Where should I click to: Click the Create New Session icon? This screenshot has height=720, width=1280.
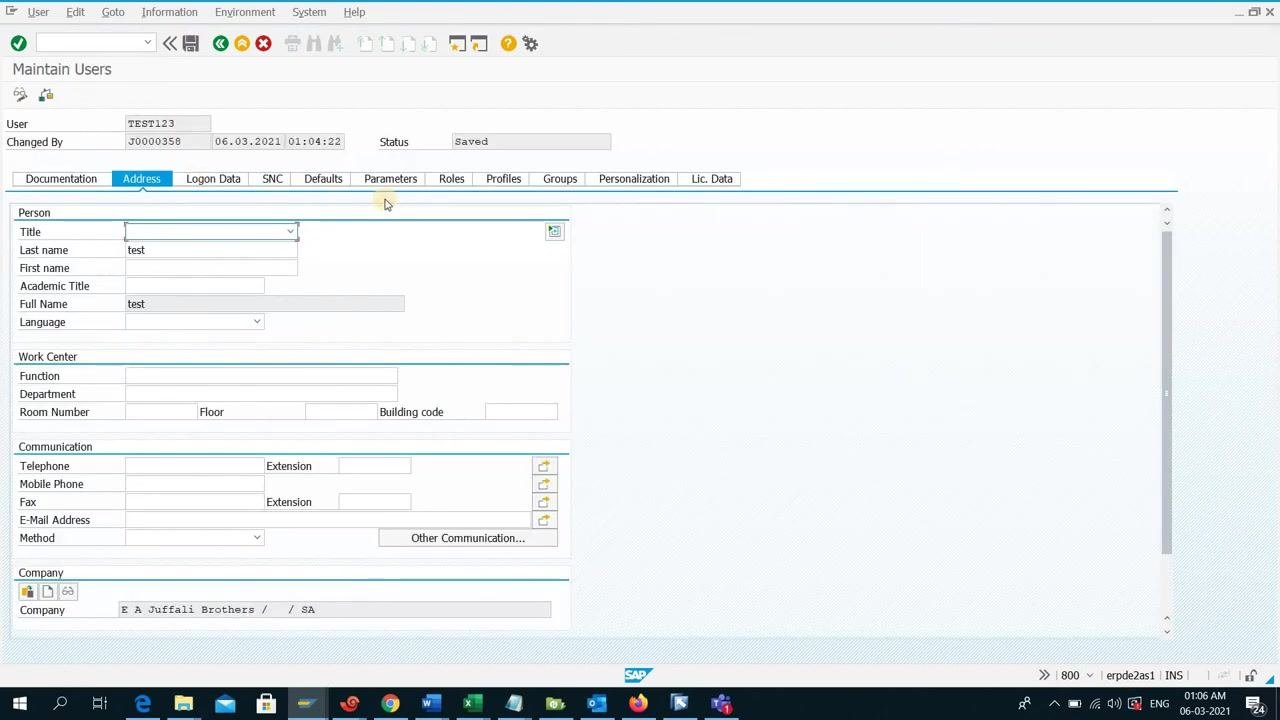pyautogui.click(x=457, y=43)
